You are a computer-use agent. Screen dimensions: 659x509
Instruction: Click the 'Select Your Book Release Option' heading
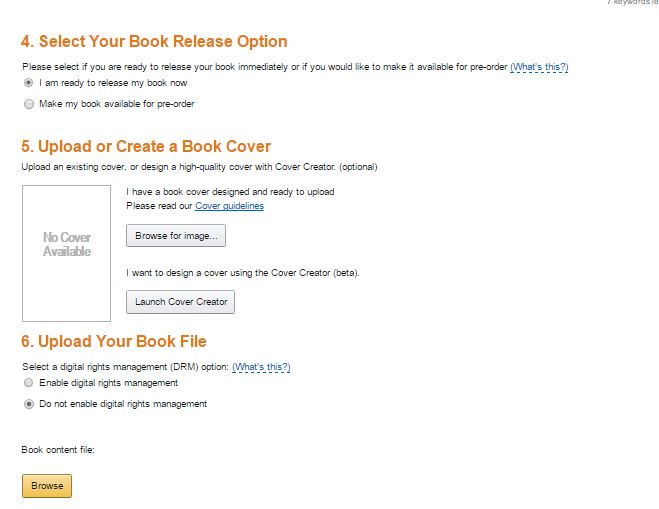[154, 42]
